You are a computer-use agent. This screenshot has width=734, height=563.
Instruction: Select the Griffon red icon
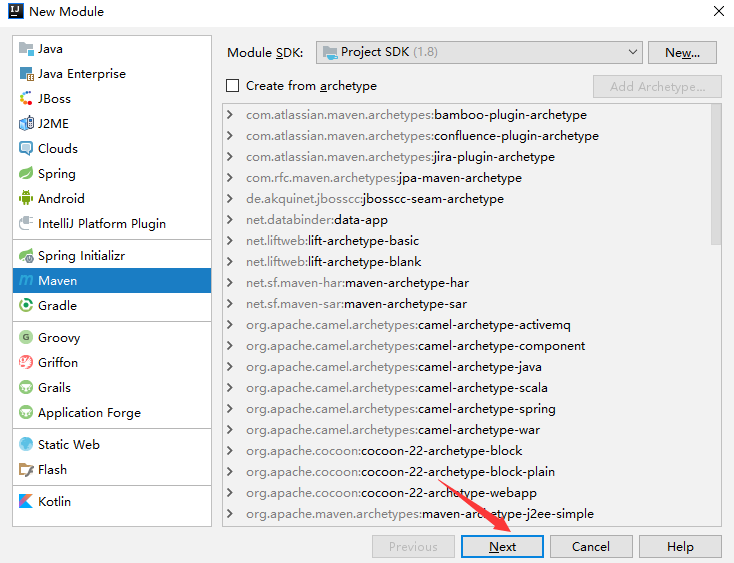coord(26,363)
